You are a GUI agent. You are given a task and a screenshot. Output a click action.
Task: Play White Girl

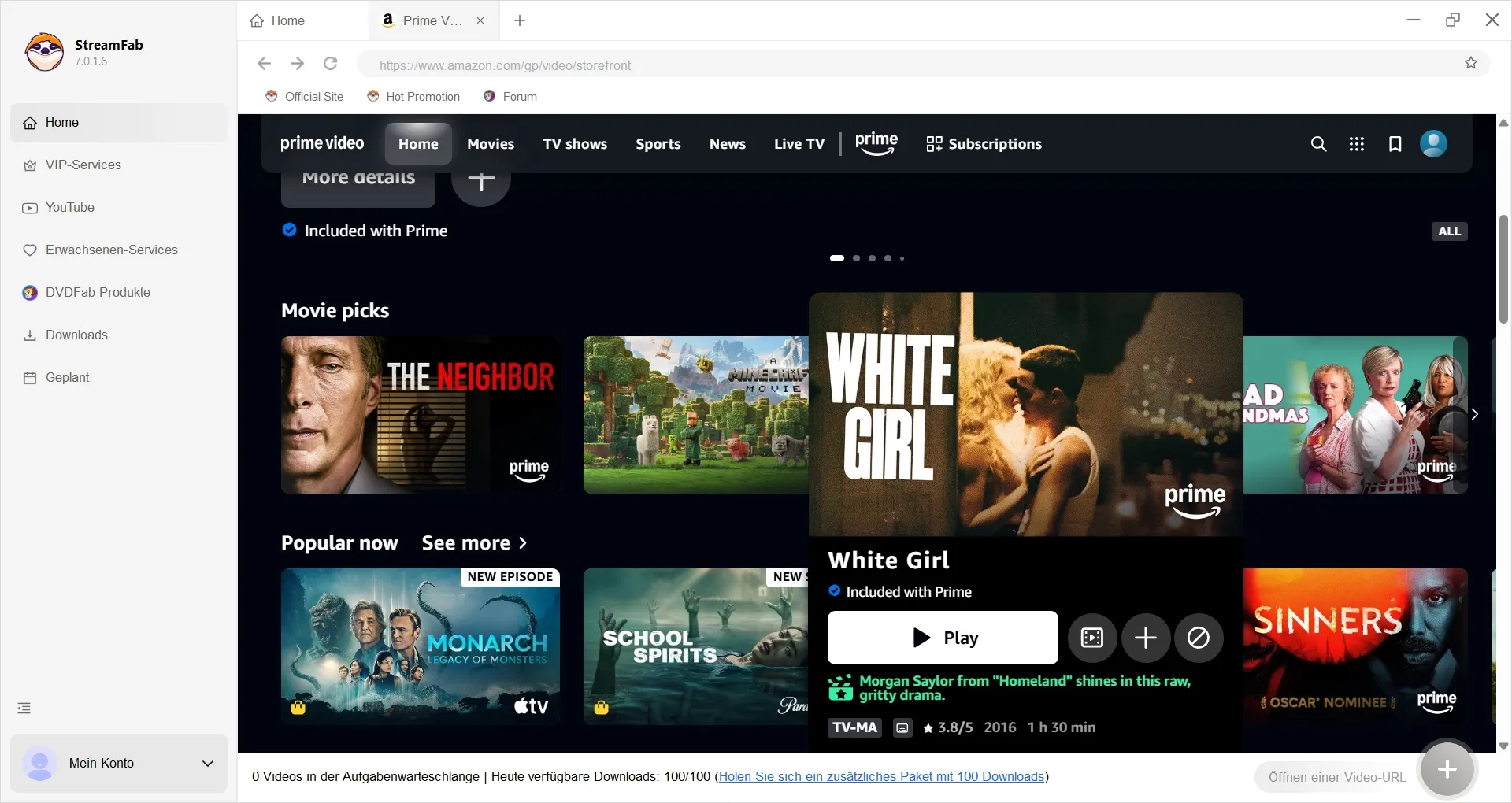click(x=942, y=638)
